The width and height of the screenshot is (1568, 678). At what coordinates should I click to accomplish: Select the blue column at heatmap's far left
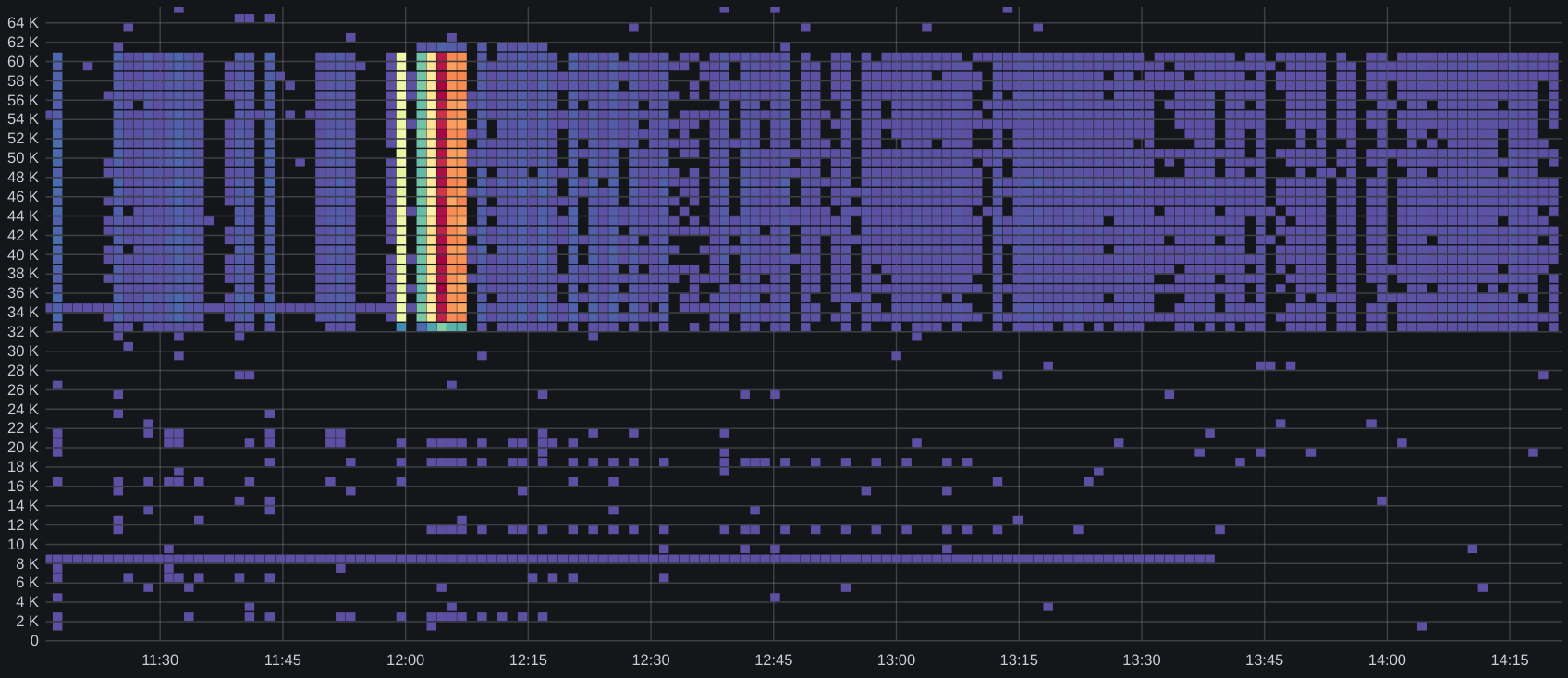[x=57, y=191]
